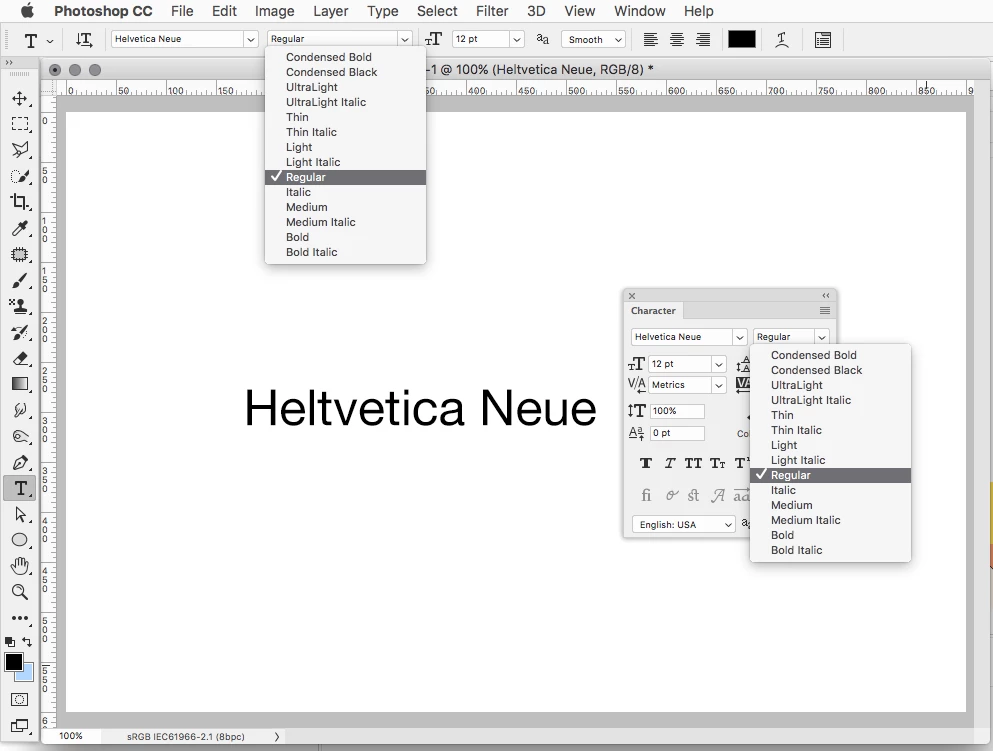Open the Edit Toolbar ellipsis
The image size is (993, 751).
pyautogui.click(x=20, y=618)
